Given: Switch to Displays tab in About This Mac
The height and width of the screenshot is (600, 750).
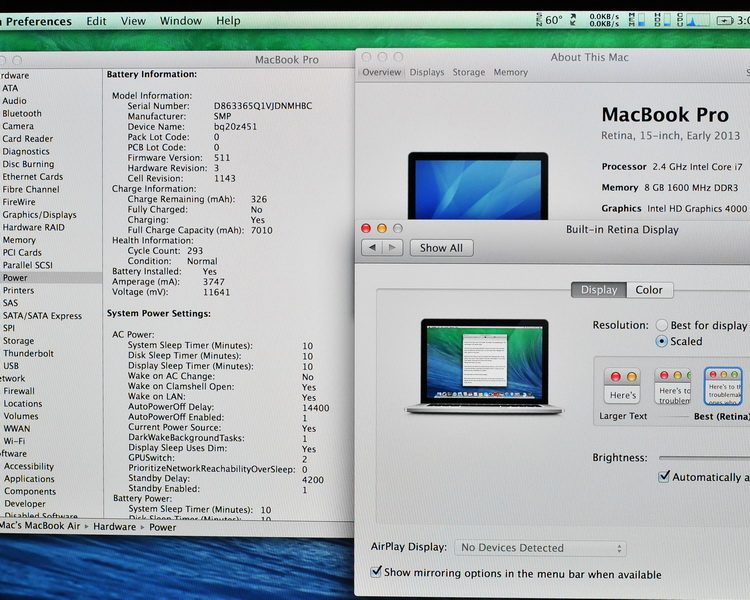Looking at the screenshot, I should click(427, 72).
